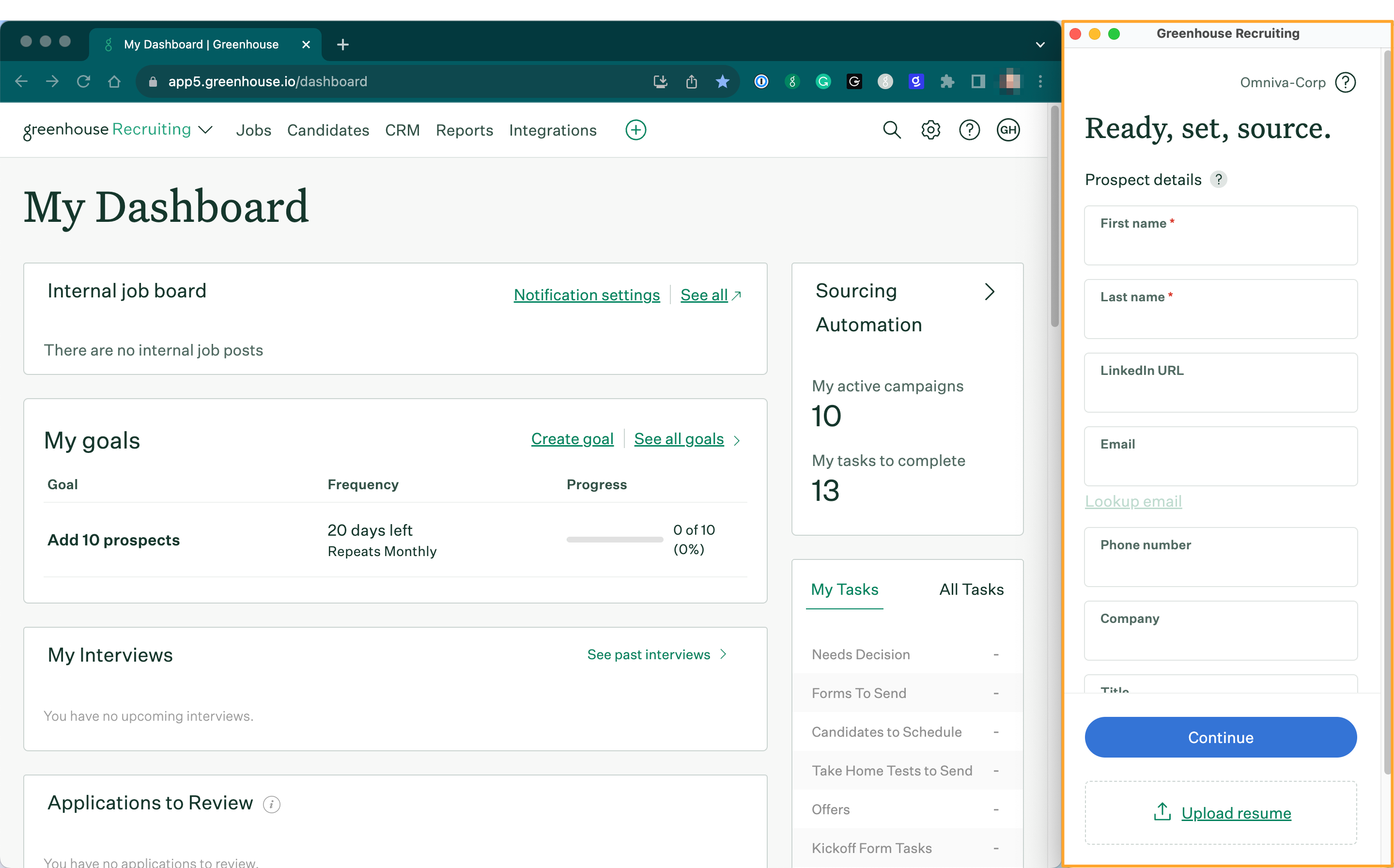The image size is (1394, 868).
Task: Click the Prospect details help icon
Action: [x=1218, y=180]
